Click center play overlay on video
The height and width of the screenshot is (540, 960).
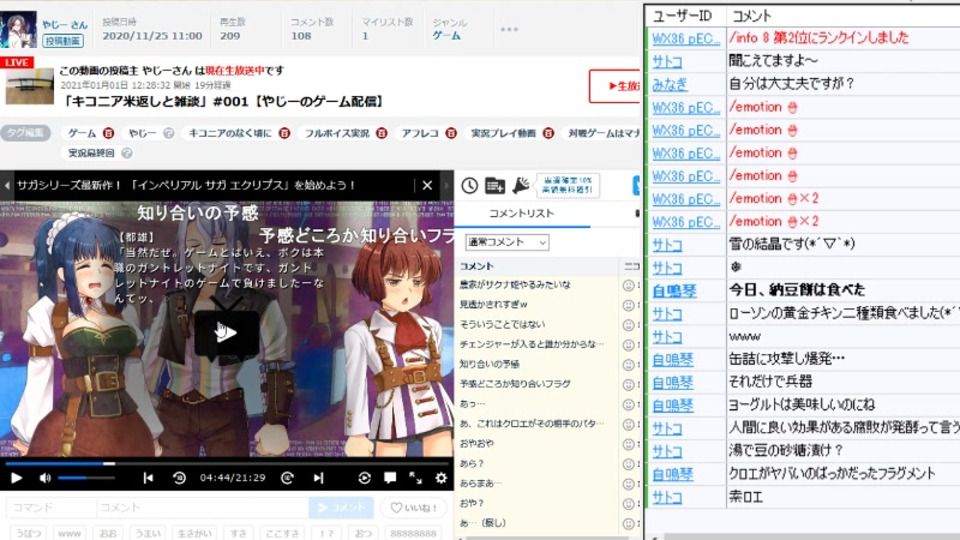click(226, 332)
